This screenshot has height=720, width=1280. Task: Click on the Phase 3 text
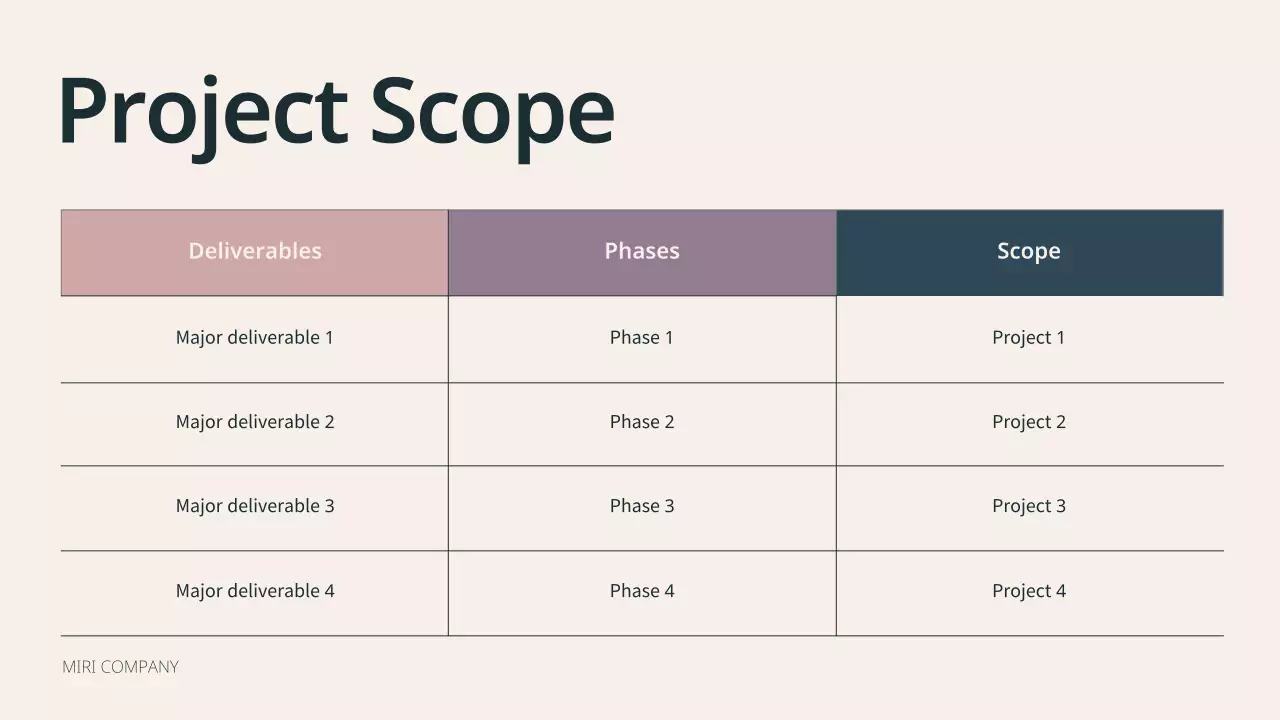642,506
